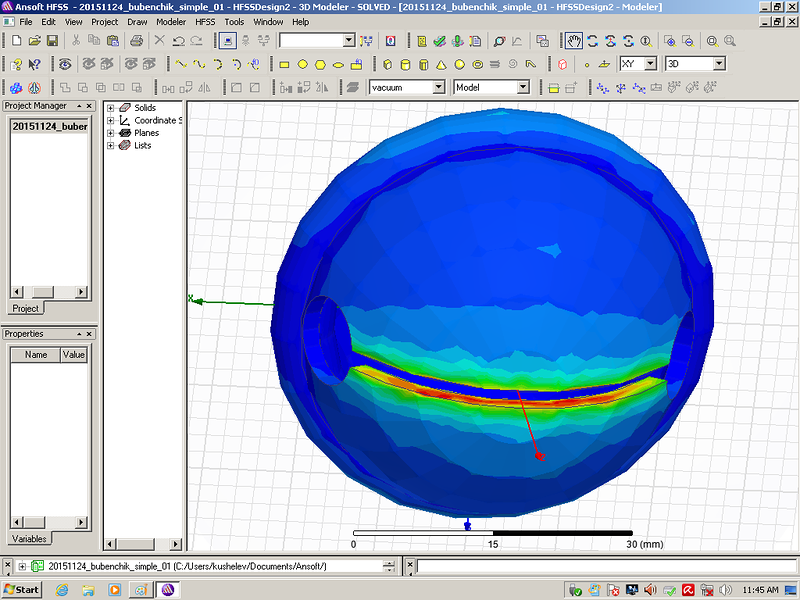Open the HFSS menu
Screen dimensions: 800x600
click(x=204, y=21)
